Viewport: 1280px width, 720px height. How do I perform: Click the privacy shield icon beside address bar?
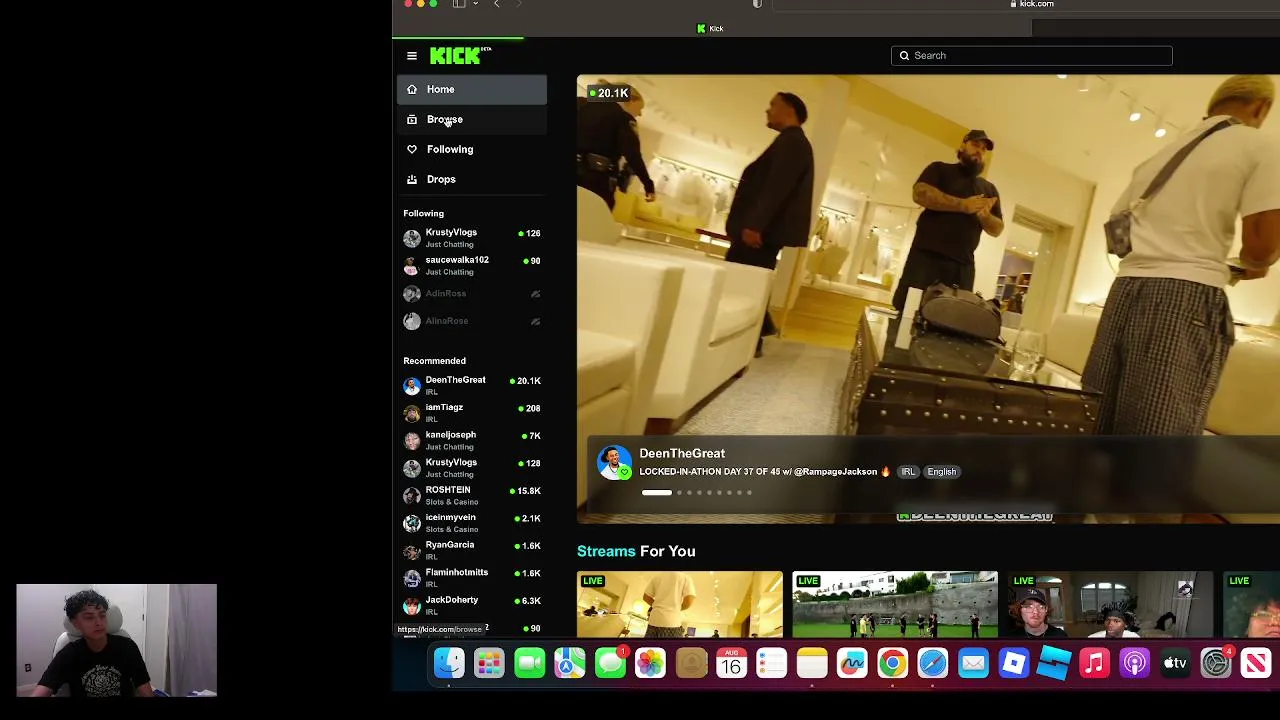coord(757,4)
